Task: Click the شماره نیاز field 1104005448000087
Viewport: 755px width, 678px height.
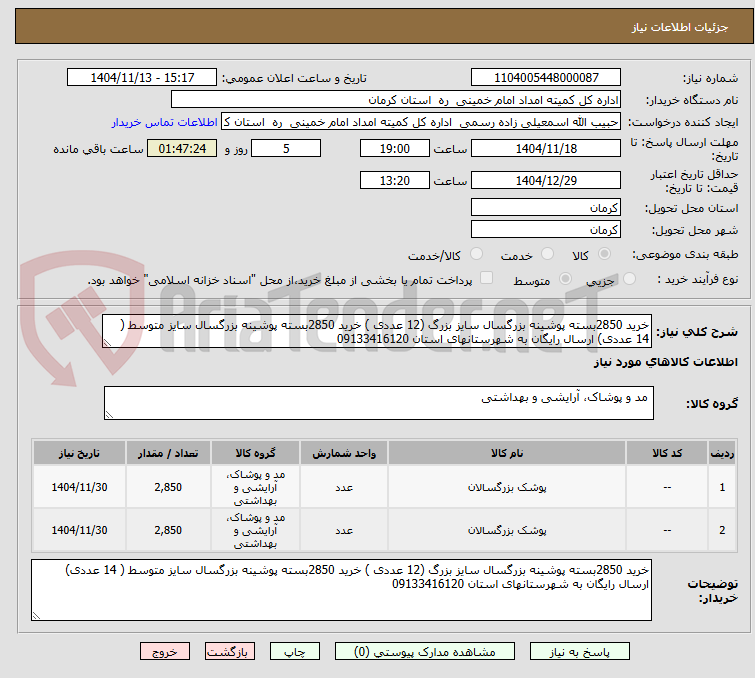Action: point(546,77)
